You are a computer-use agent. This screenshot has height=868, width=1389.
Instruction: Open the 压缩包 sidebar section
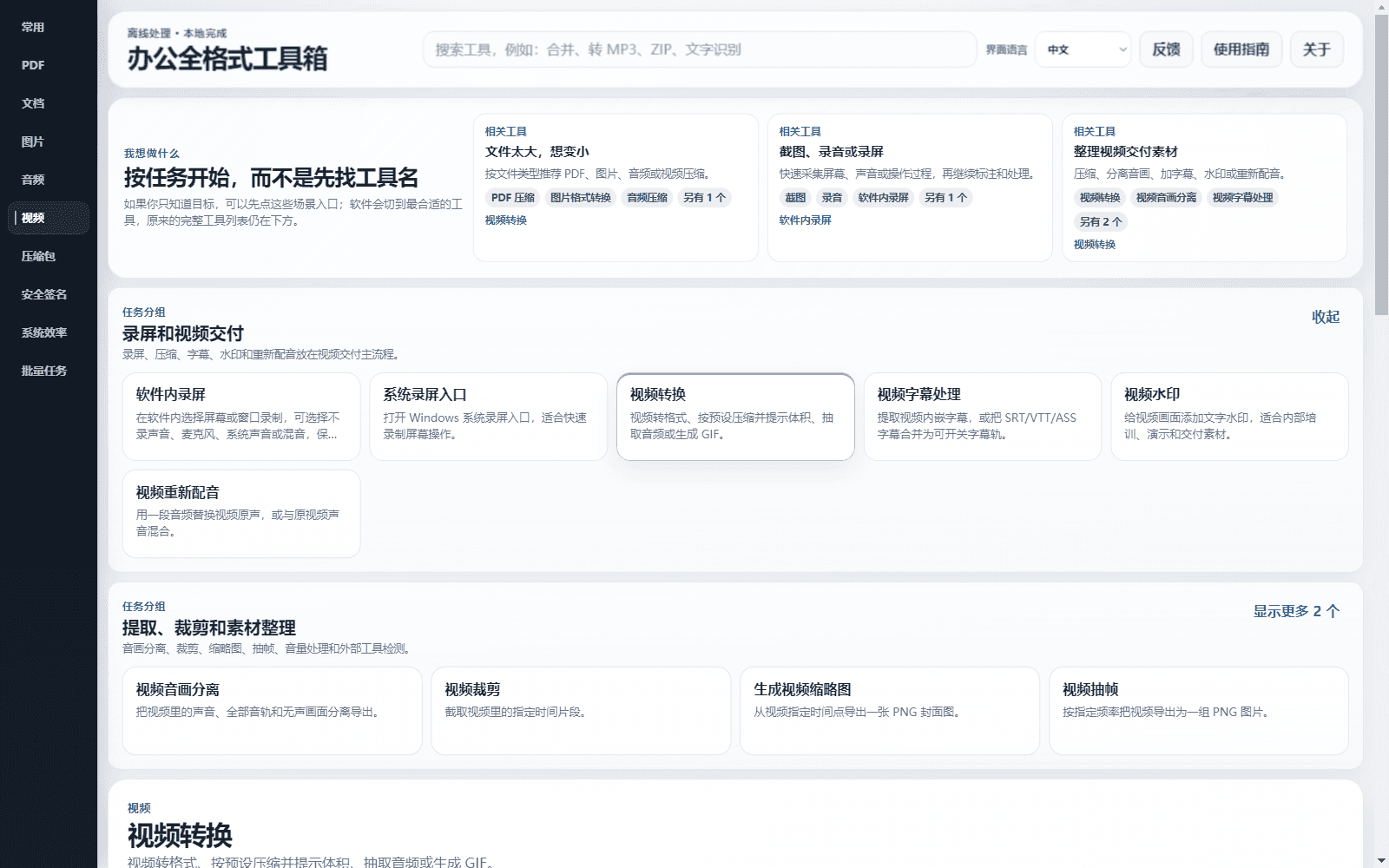pos(49,256)
